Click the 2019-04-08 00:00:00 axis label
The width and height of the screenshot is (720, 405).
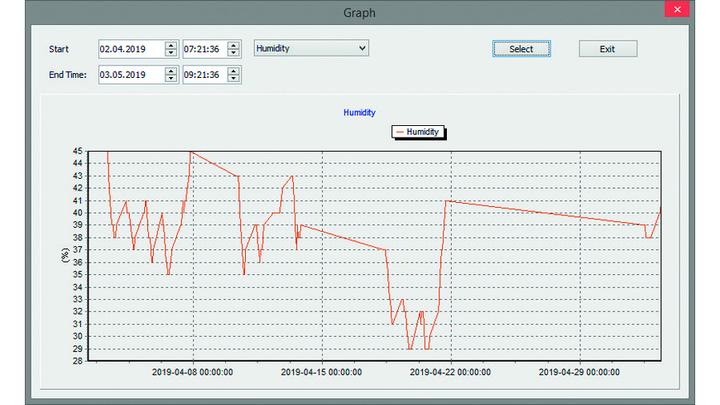point(192,372)
